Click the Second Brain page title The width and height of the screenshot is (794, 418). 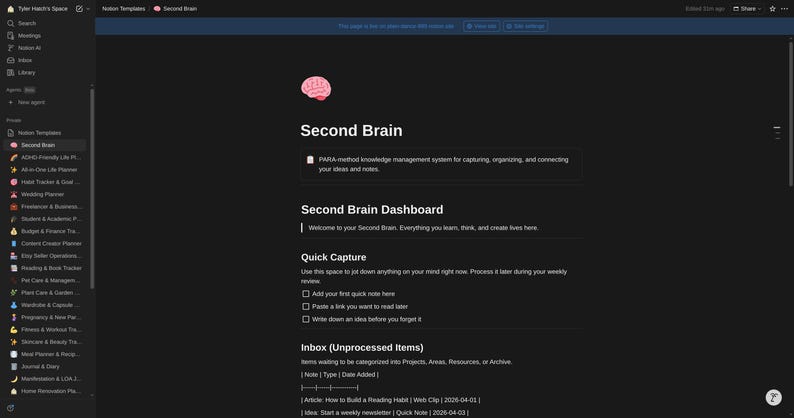[351, 131]
